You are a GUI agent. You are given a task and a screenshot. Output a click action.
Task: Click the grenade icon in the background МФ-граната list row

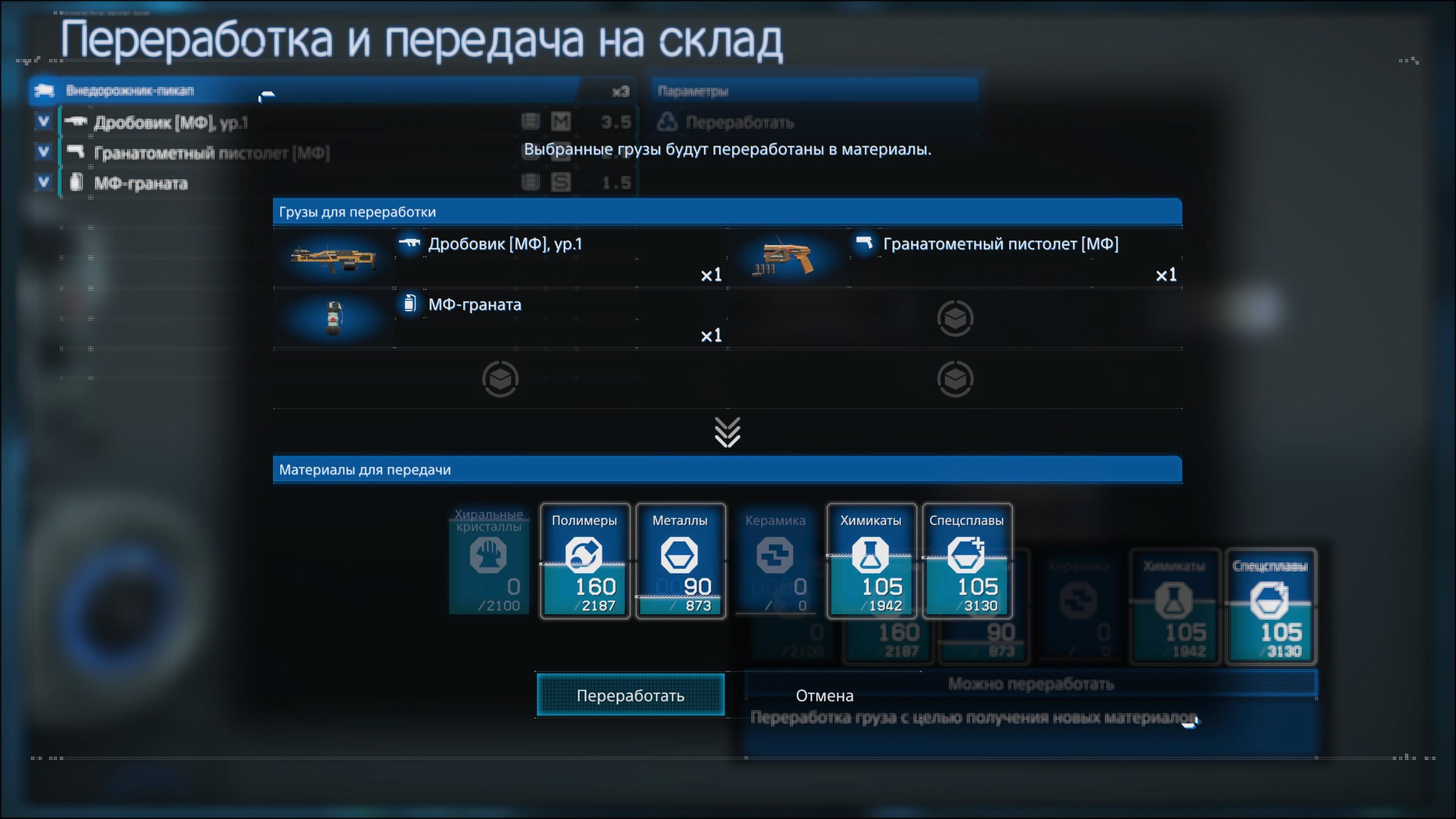coord(76,182)
